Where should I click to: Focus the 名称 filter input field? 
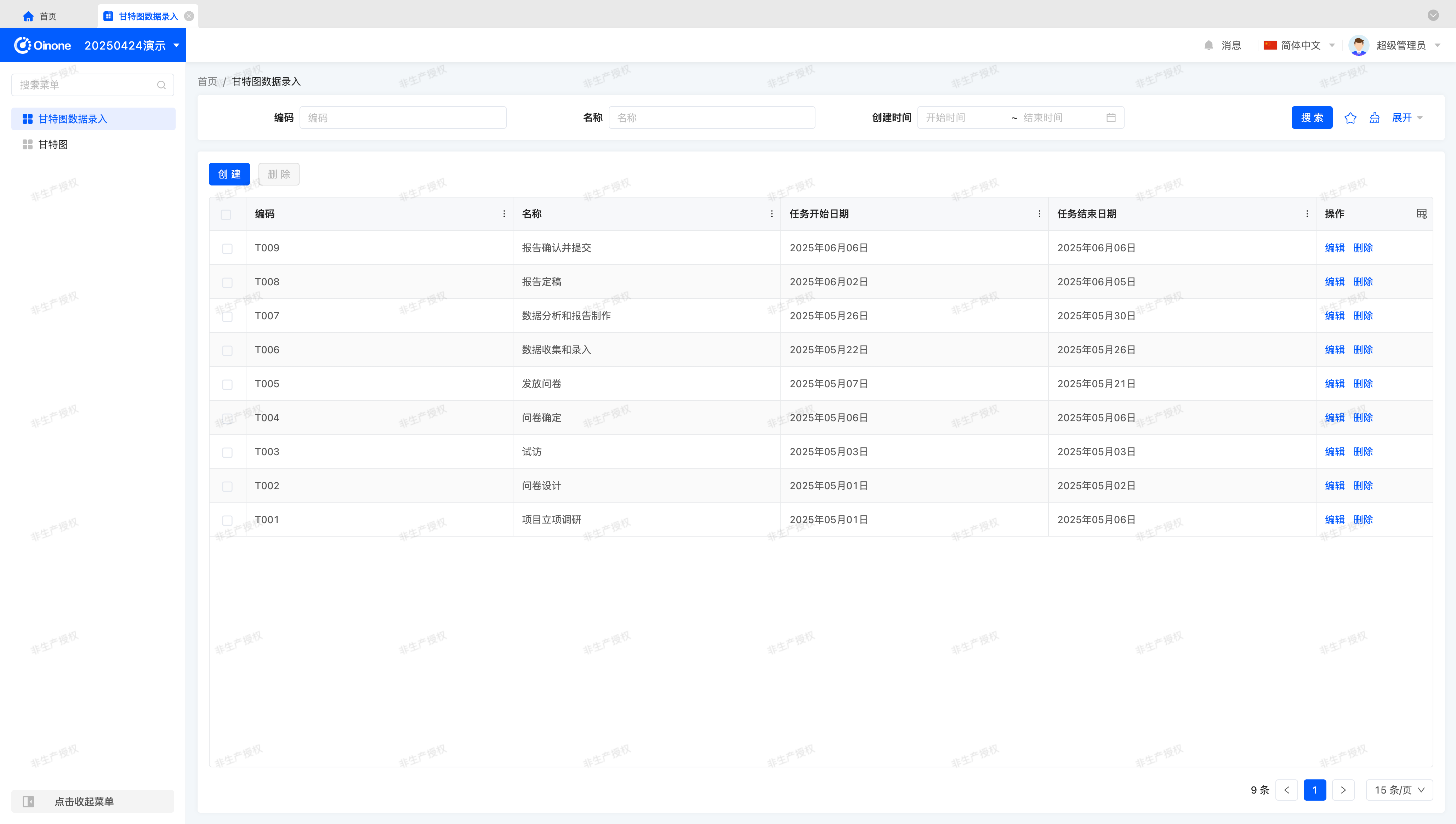(712, 118)
